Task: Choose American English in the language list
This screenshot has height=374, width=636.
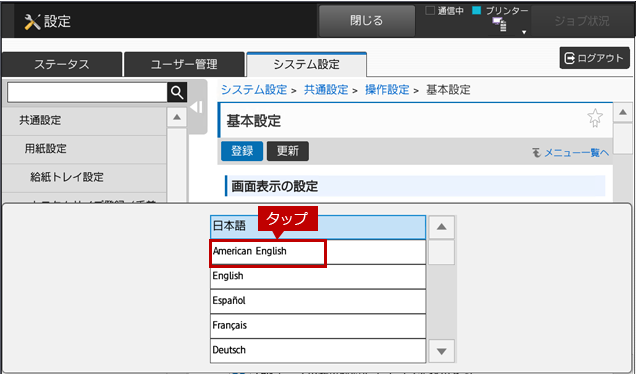Action: (x=318, y=252)
